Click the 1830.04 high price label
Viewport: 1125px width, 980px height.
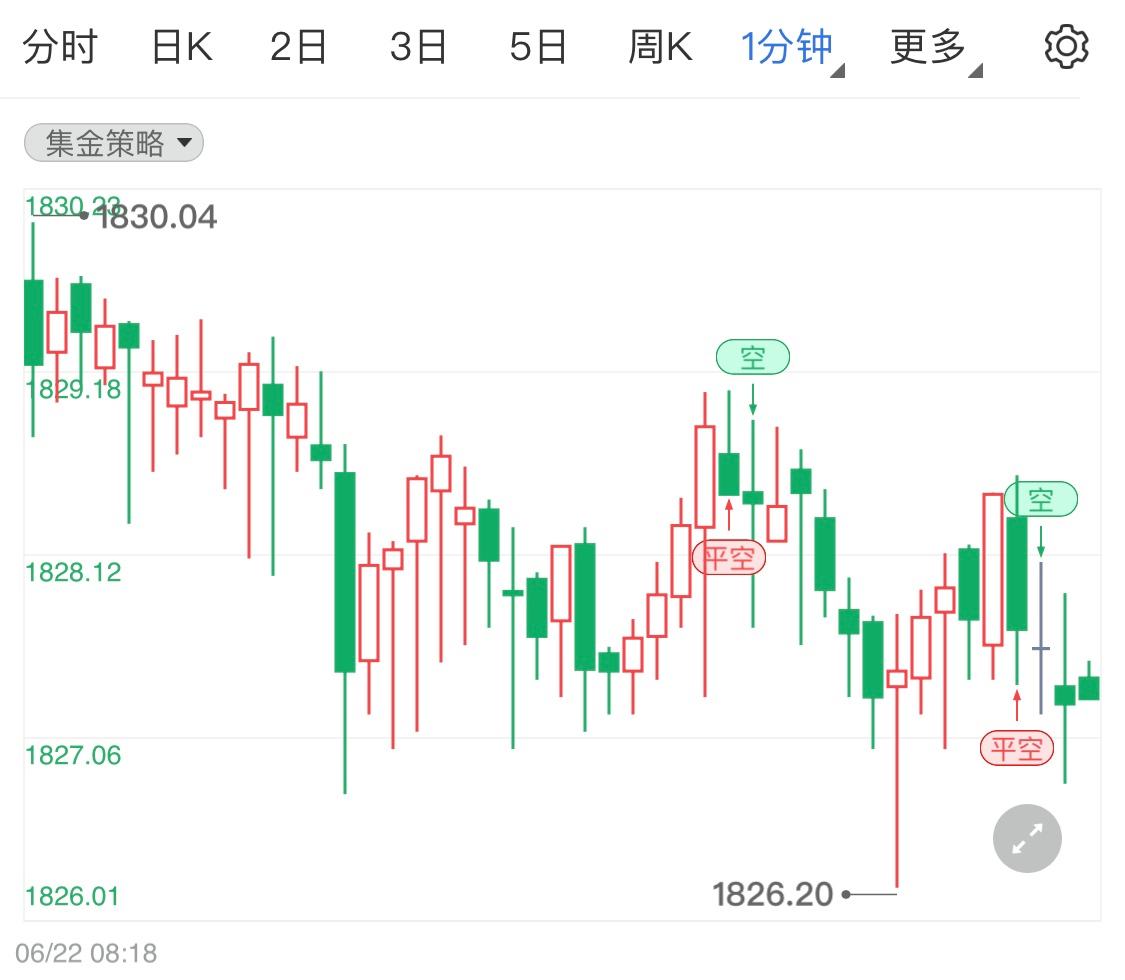coord(160,216)
